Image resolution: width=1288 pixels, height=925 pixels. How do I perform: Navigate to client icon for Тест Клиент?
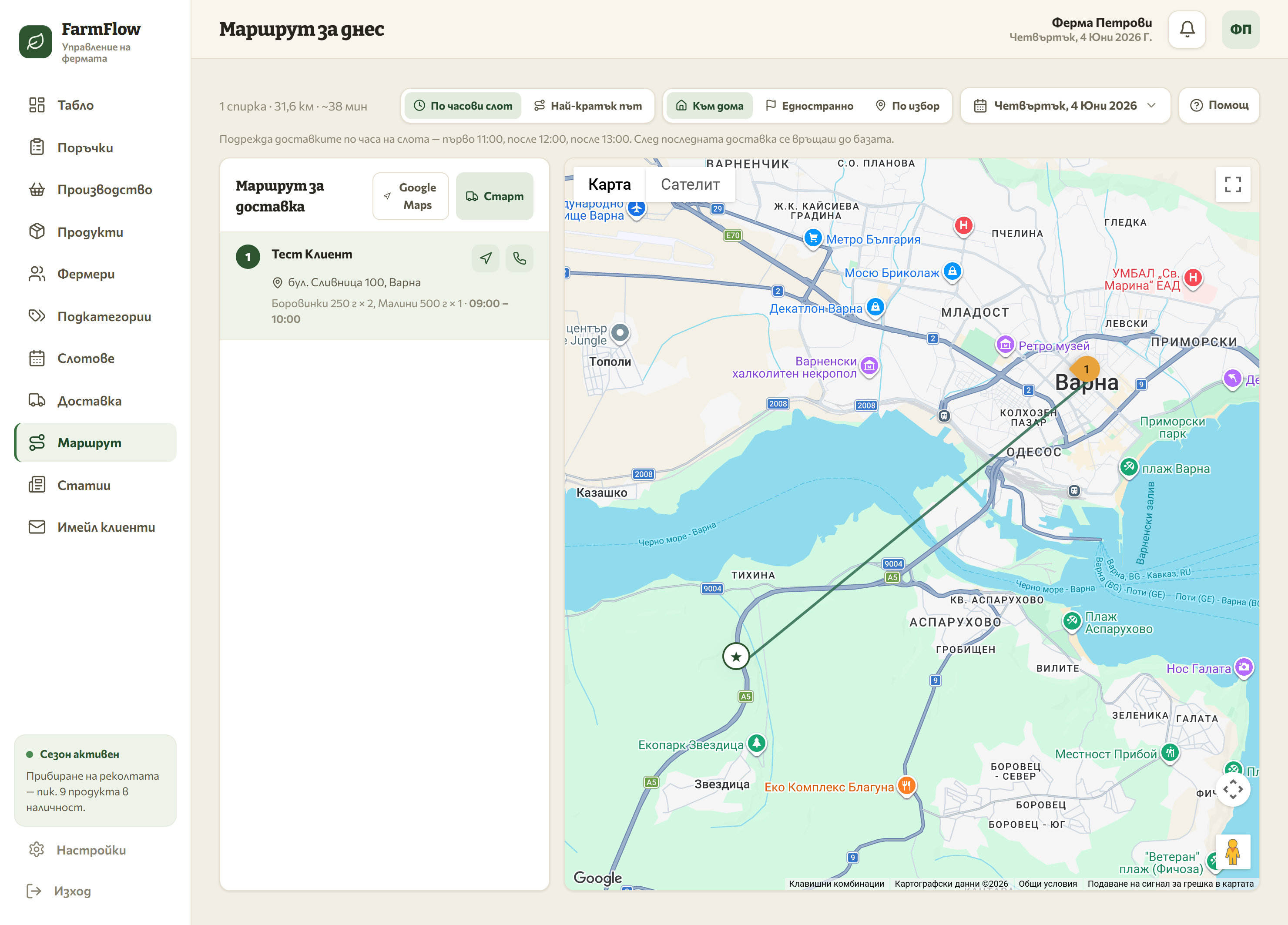tap(486, 258)
